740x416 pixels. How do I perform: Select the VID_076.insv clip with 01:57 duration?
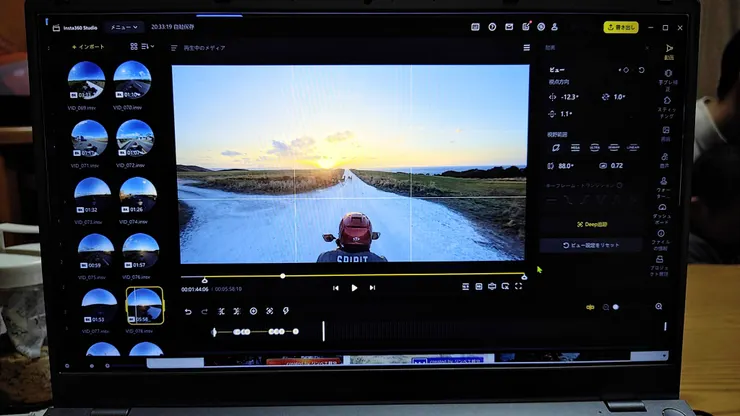click(141, 252)
